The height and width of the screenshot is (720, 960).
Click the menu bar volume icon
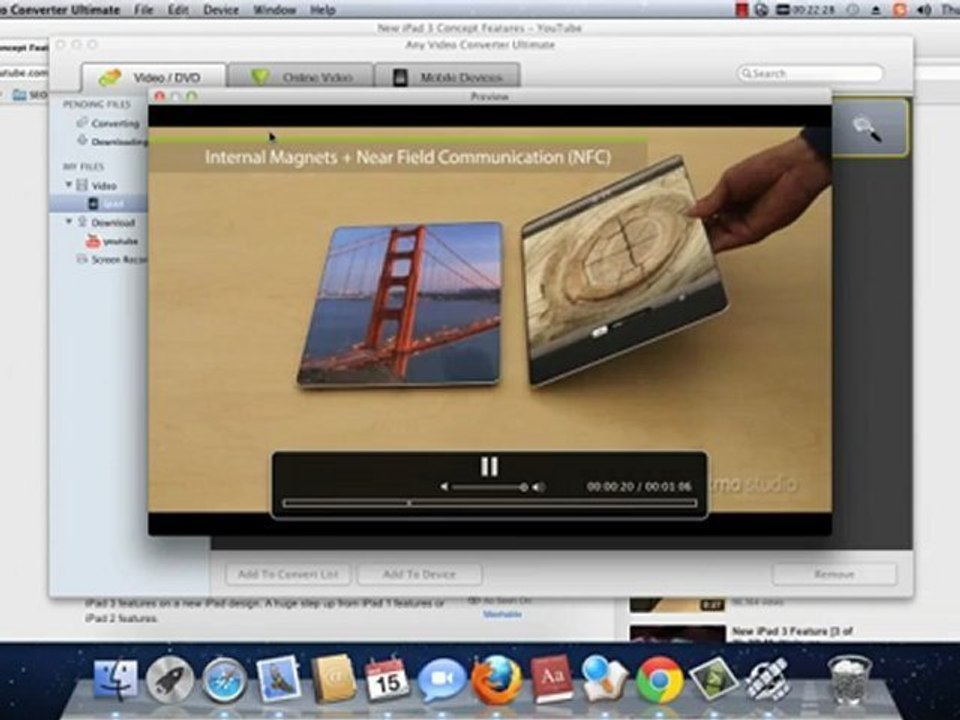pyautogui.click(x=924, y=9)
